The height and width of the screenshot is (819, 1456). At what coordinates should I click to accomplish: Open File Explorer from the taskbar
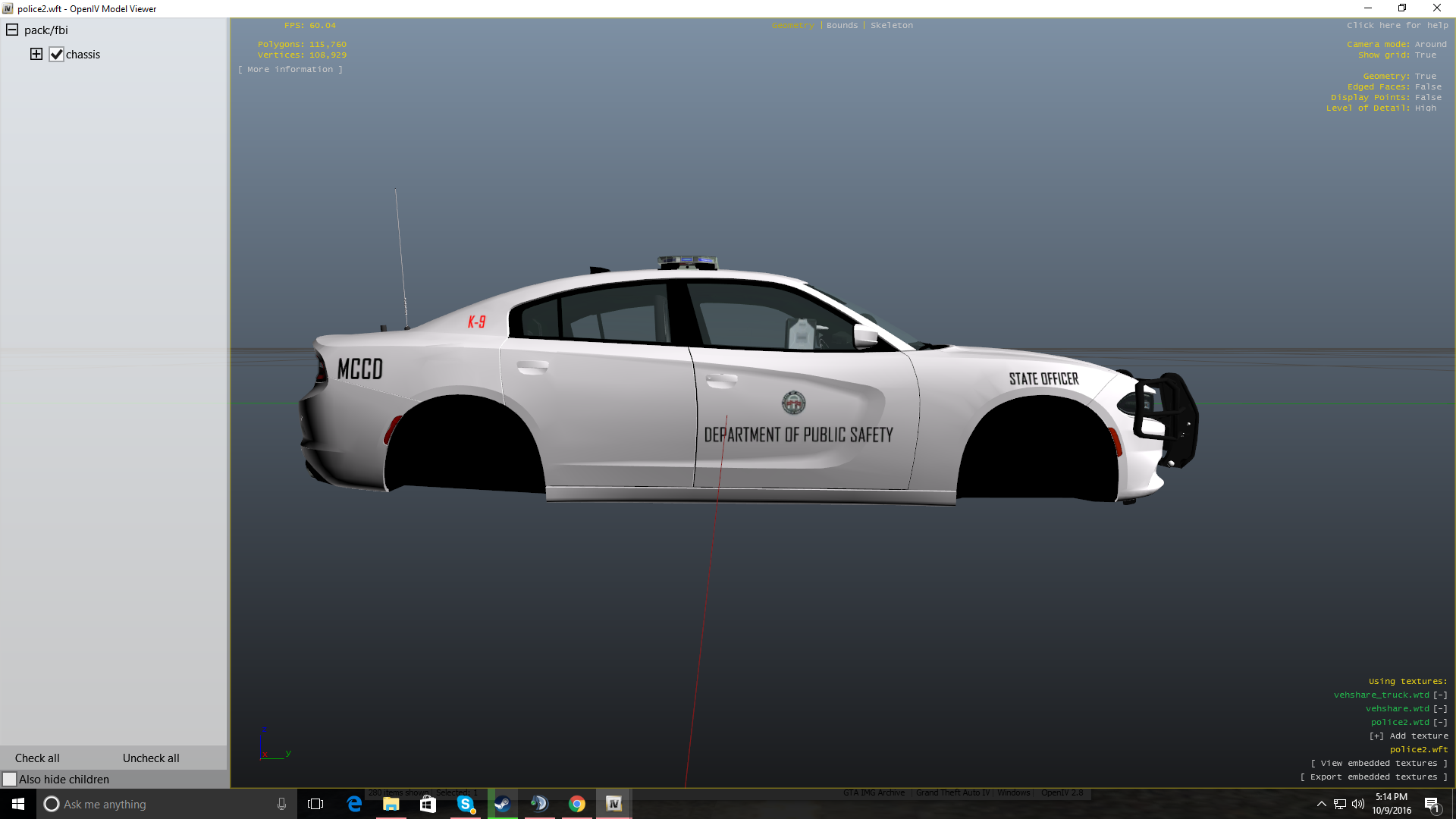391,804
